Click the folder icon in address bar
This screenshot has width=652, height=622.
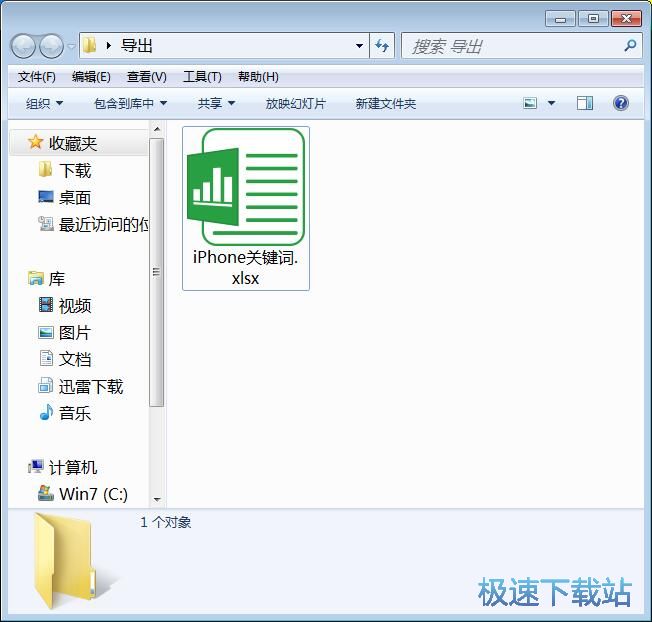point(89,46)
